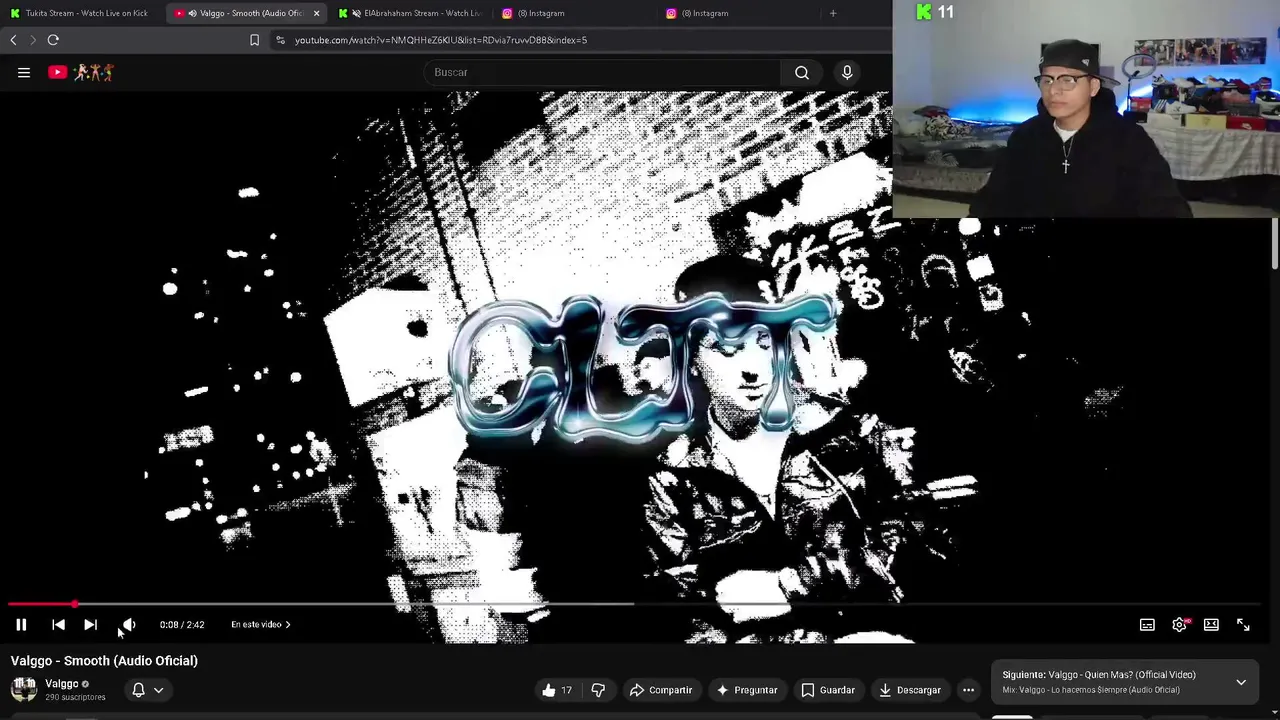The image size is (1280, 720).
Task: Focus the Buscar search field
Action: [604, 72]
